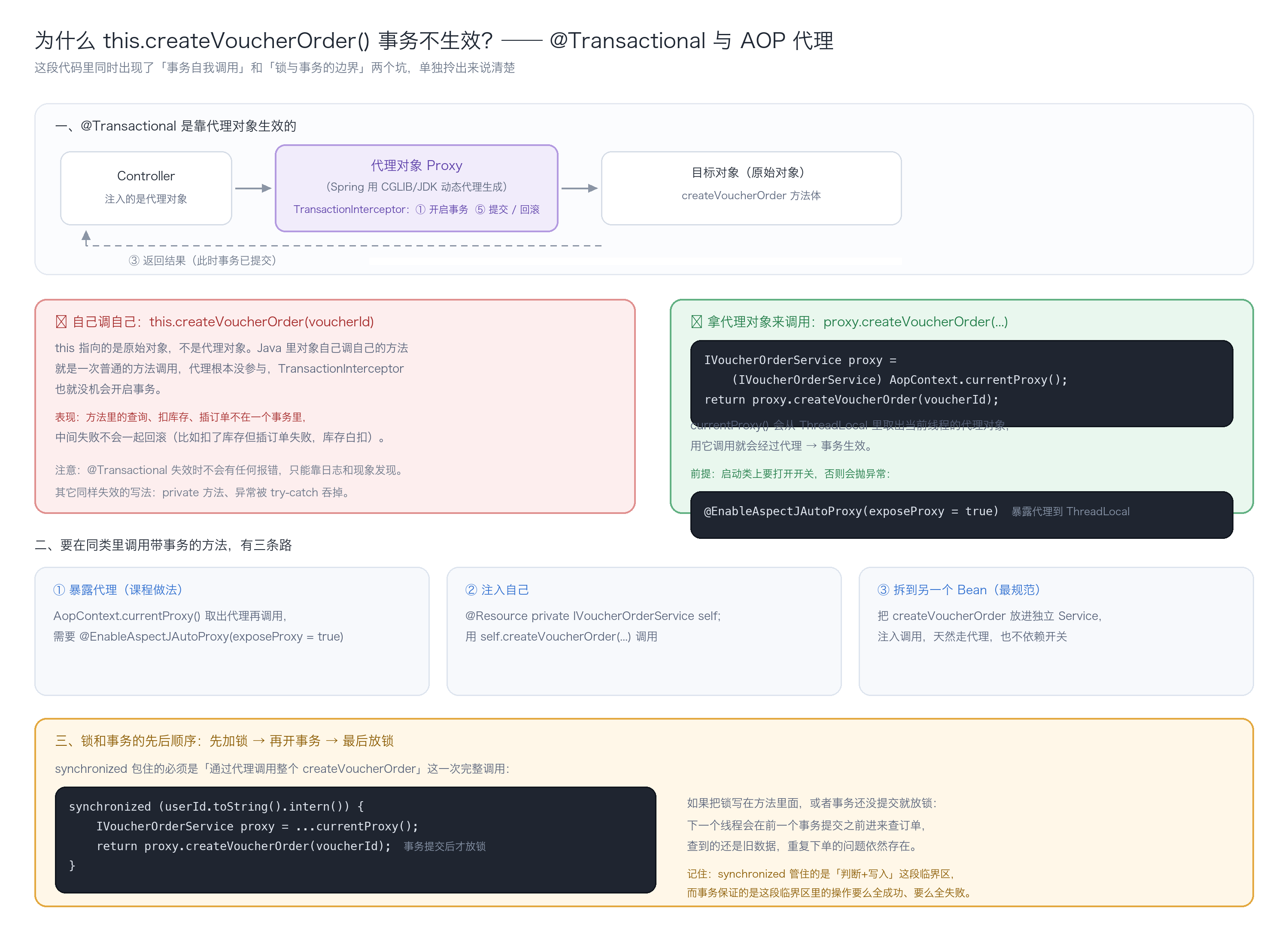Click the text AopContext.currentProxy() 取出代理再调用
This screenshot has height=936, width=1288.
(x=170, y=616)
